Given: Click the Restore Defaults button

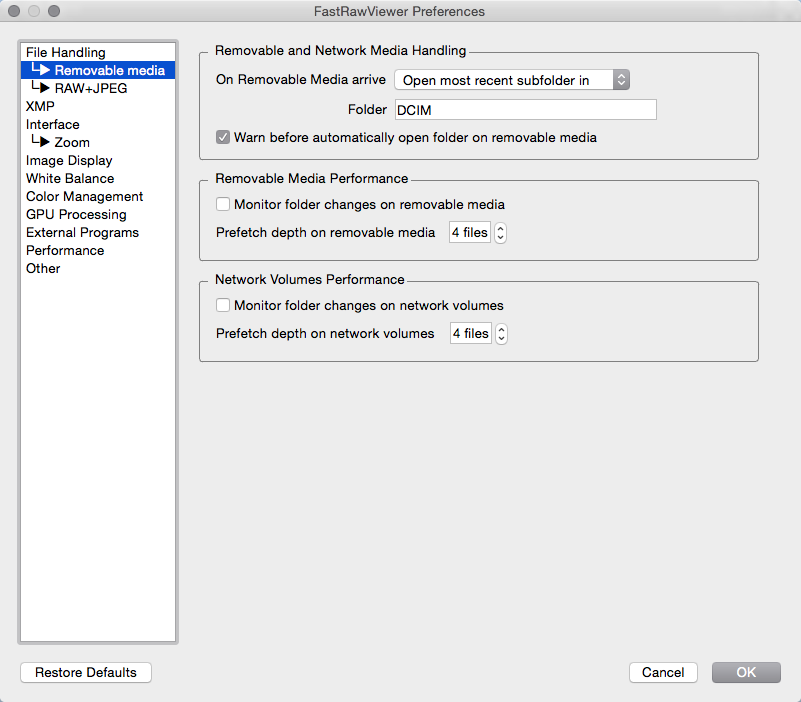Looking at the screenshot, I should pyautogui.click(x=86, y=672).
